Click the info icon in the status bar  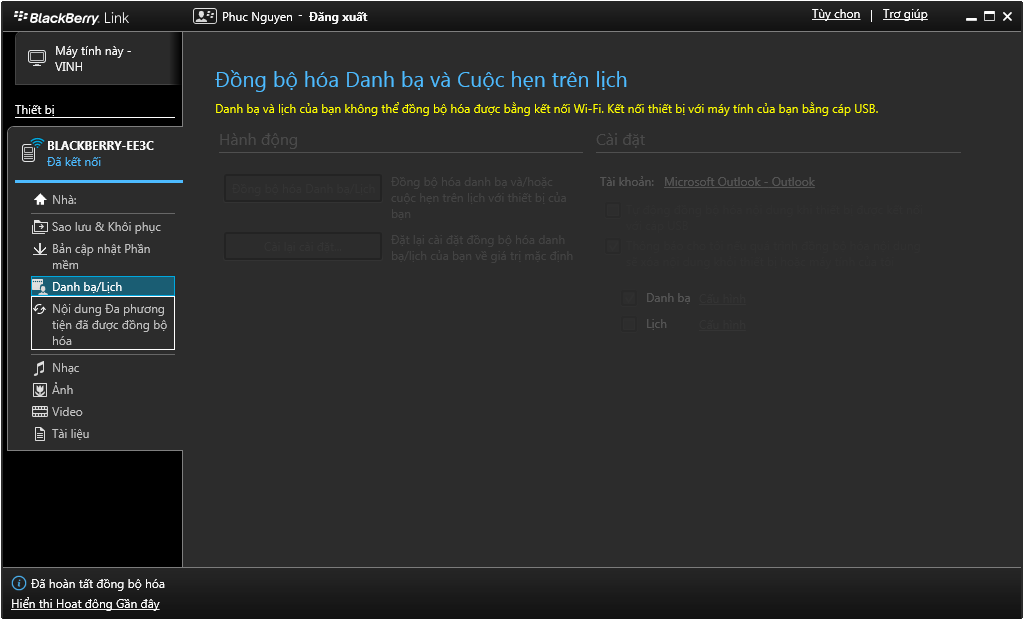click(x=18, y=583)
